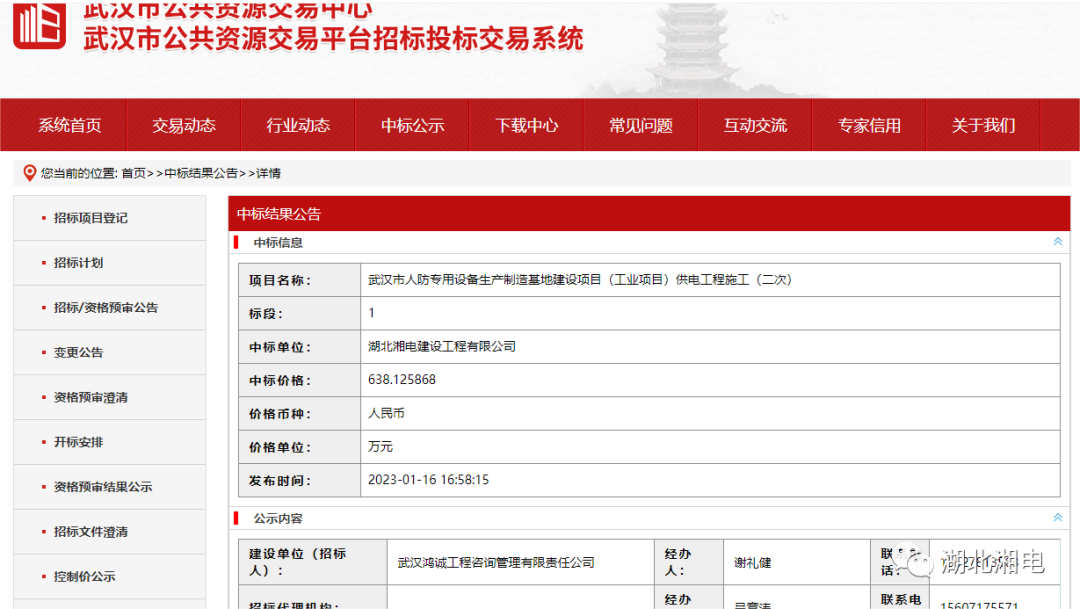1080x609 pixels.
Task: Click the red bullet icon before 开标安排
Action: (40, 442)
